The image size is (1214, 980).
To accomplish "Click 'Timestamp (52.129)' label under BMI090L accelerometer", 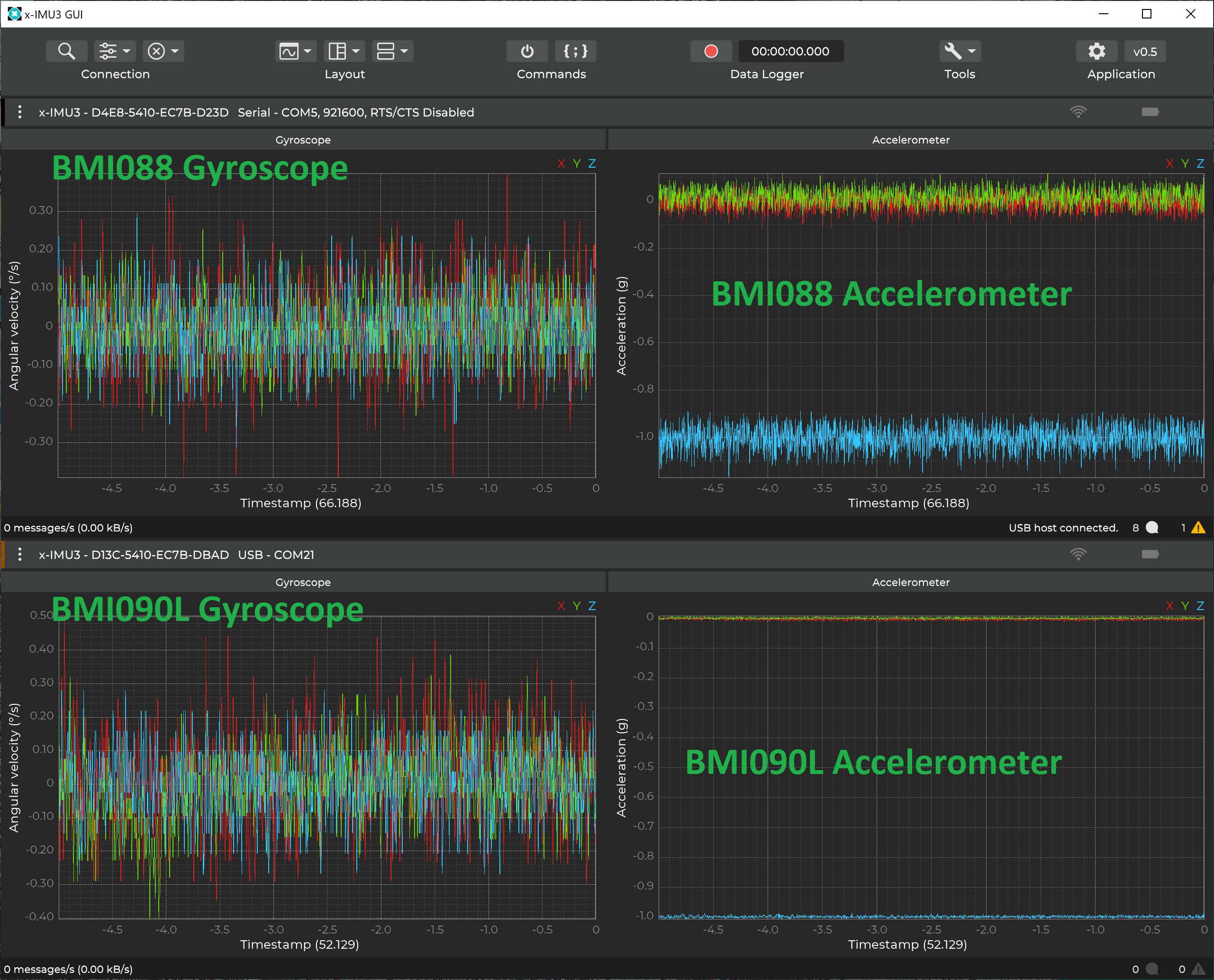I will coord(907,944).
